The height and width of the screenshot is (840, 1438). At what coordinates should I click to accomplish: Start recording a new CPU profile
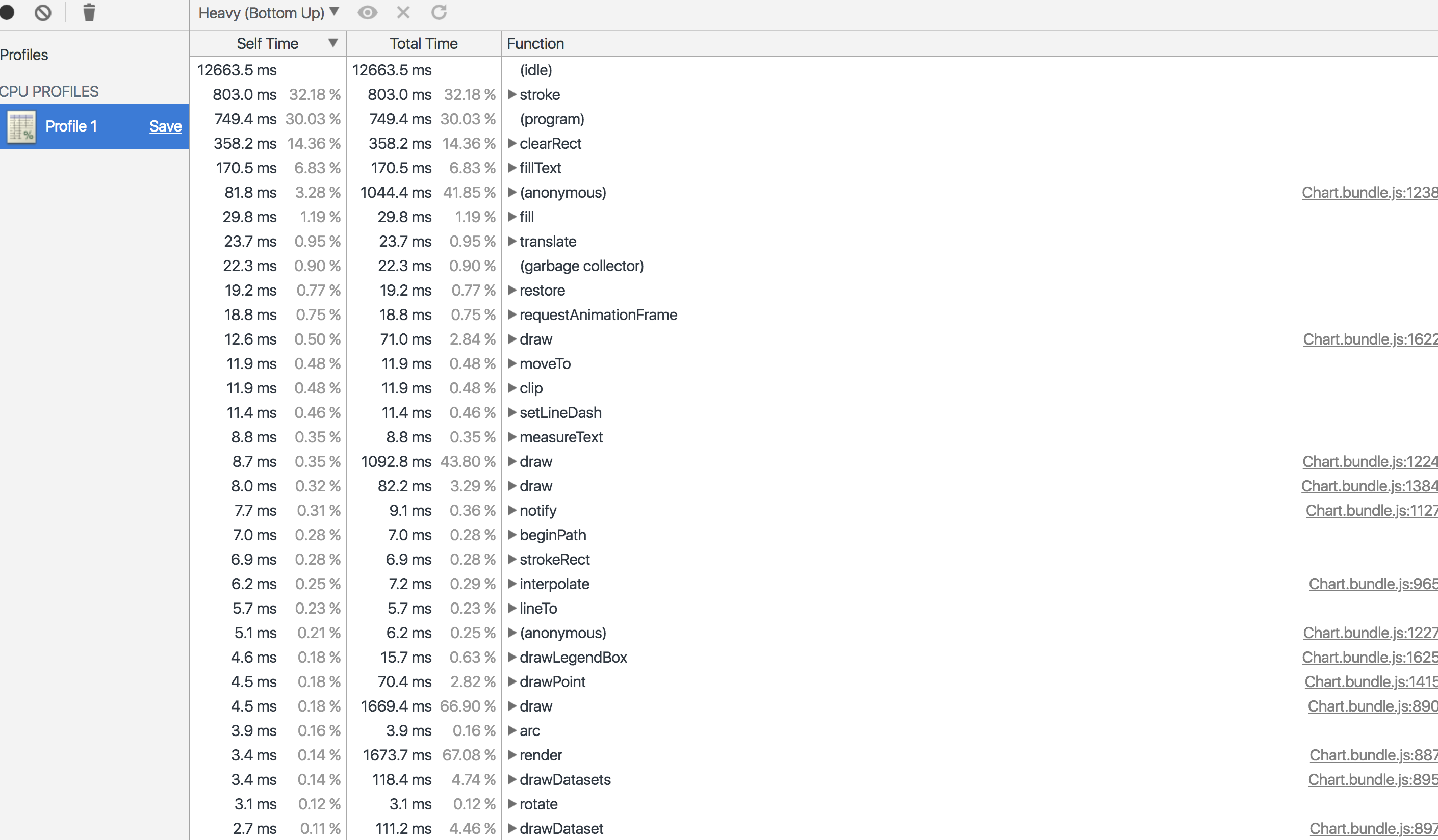(x=8, y=12)
